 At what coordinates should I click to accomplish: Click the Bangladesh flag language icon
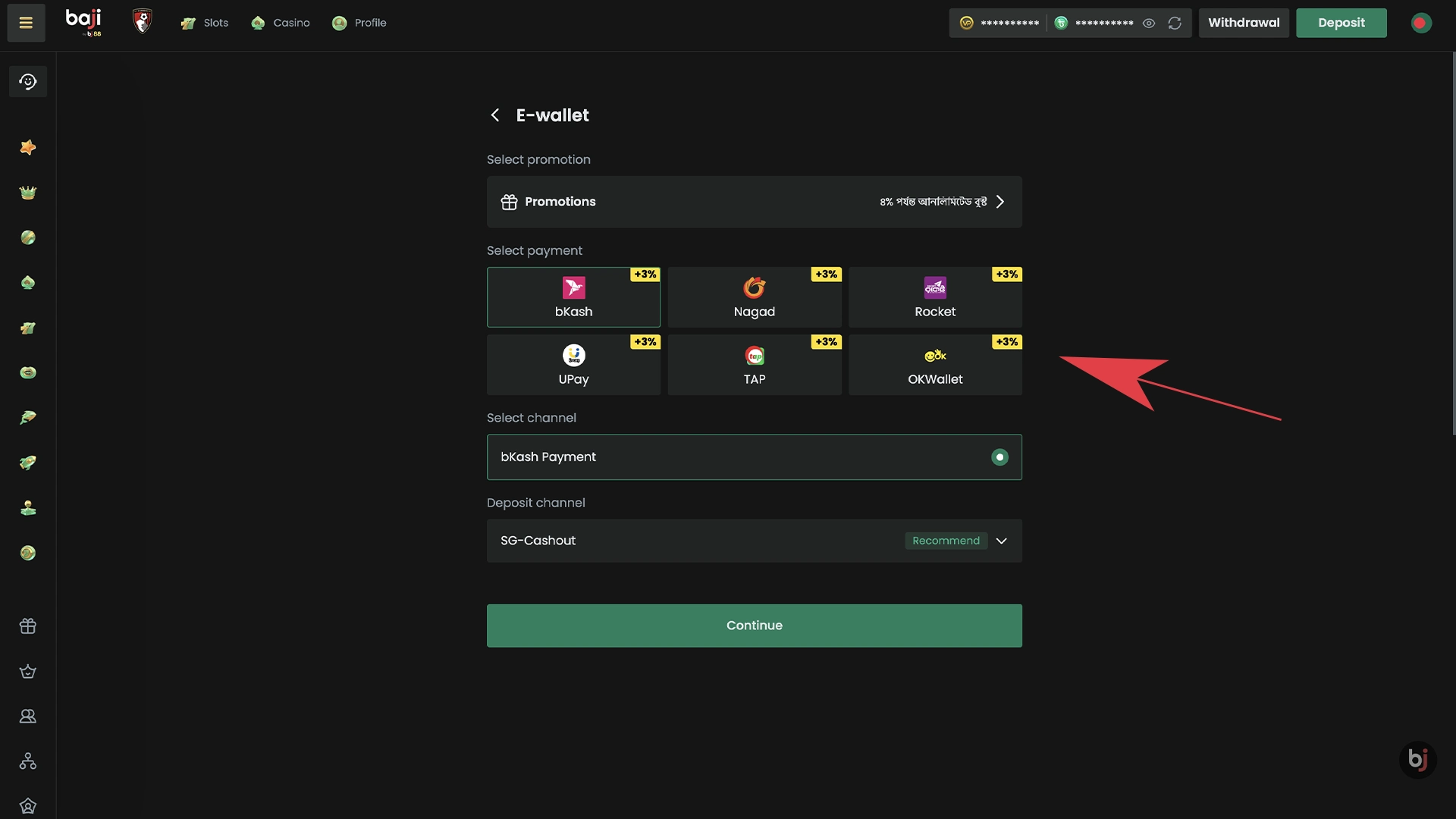coord(1421,24)
